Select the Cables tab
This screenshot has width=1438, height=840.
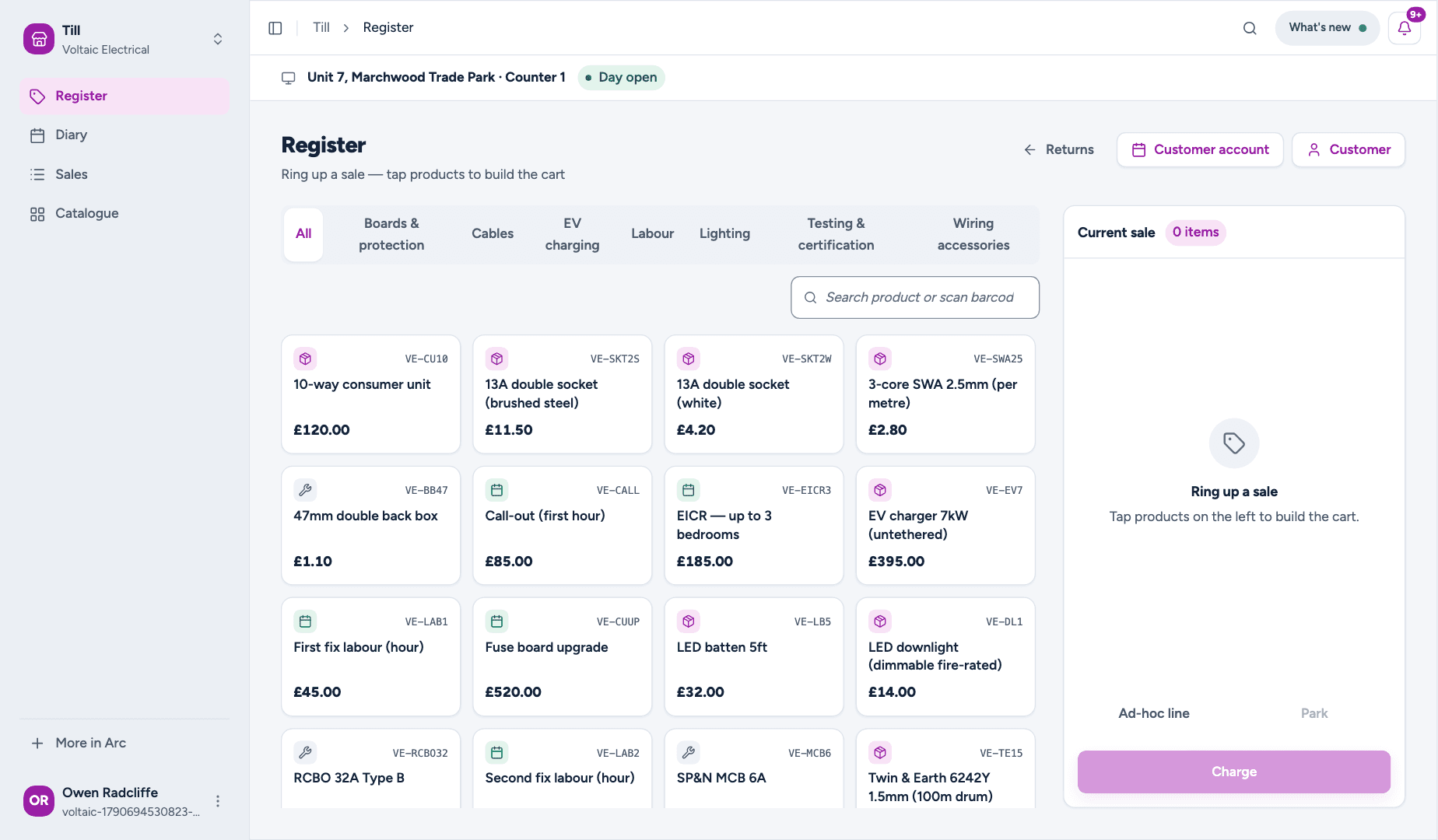(493, 234)
